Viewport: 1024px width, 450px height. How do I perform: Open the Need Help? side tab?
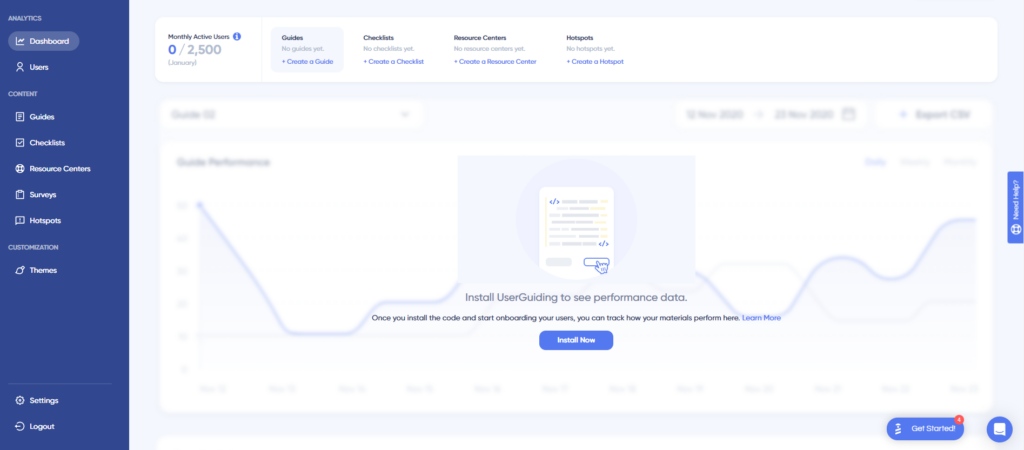pos(1016,208)
